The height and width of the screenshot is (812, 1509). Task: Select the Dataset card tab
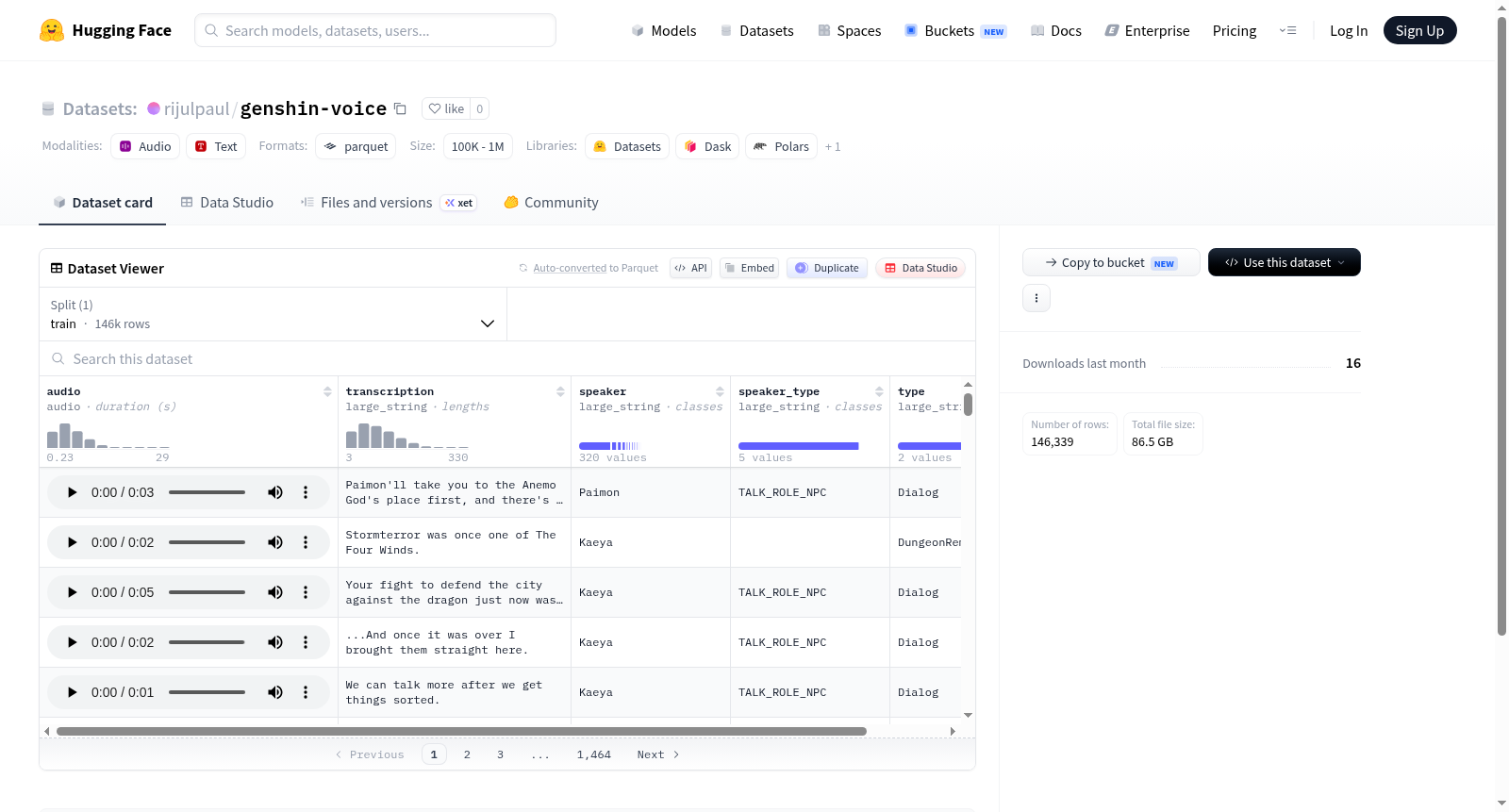[x=103, y=202]
